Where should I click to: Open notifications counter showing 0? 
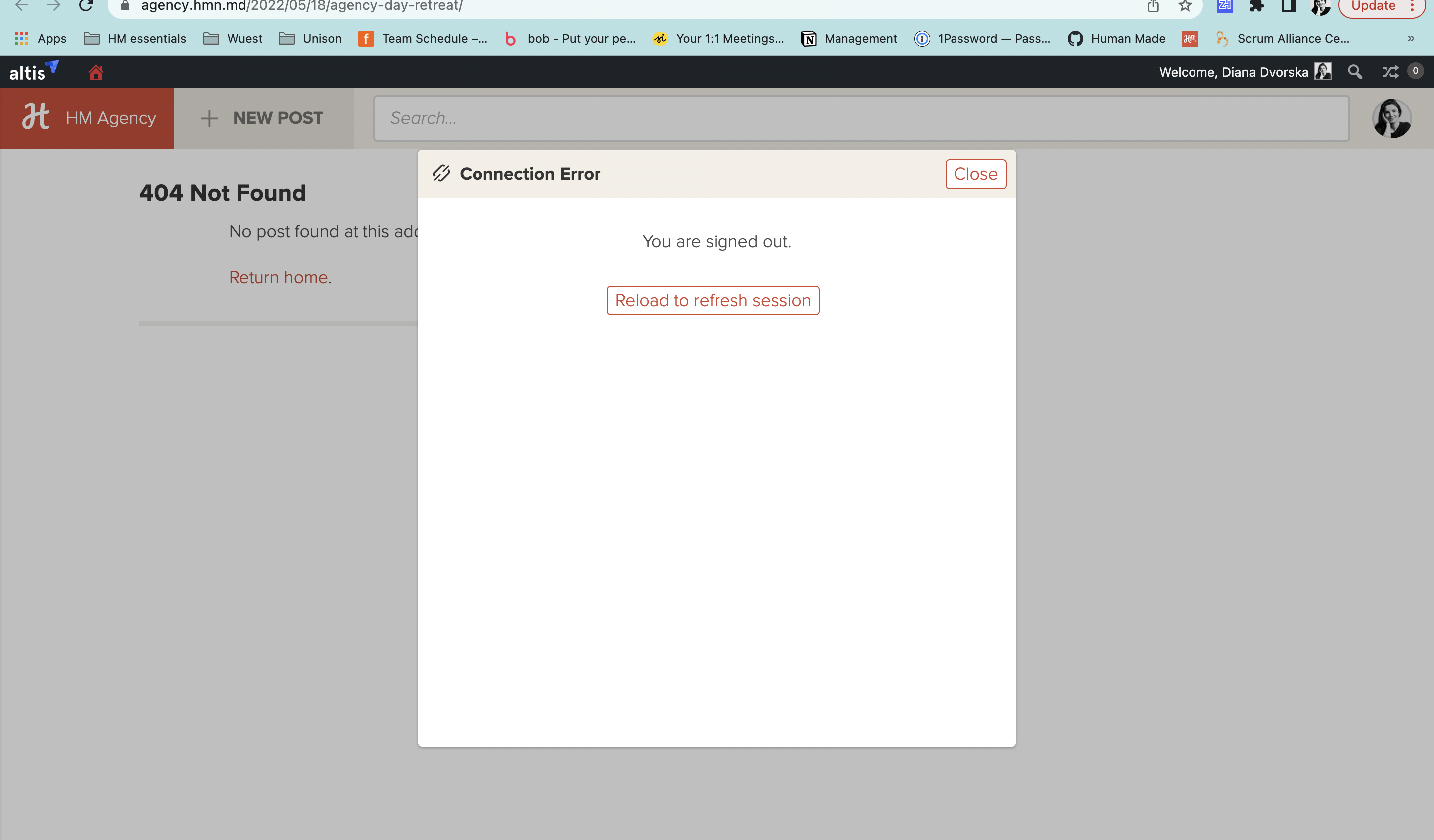pyautogui.click(x=1415, y=71)
